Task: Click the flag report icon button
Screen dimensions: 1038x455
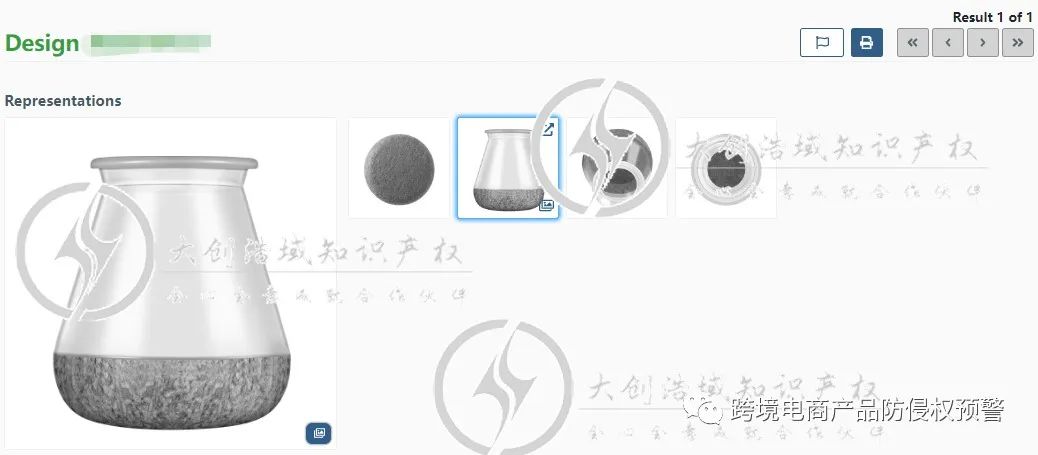Action: coord(822,43)
